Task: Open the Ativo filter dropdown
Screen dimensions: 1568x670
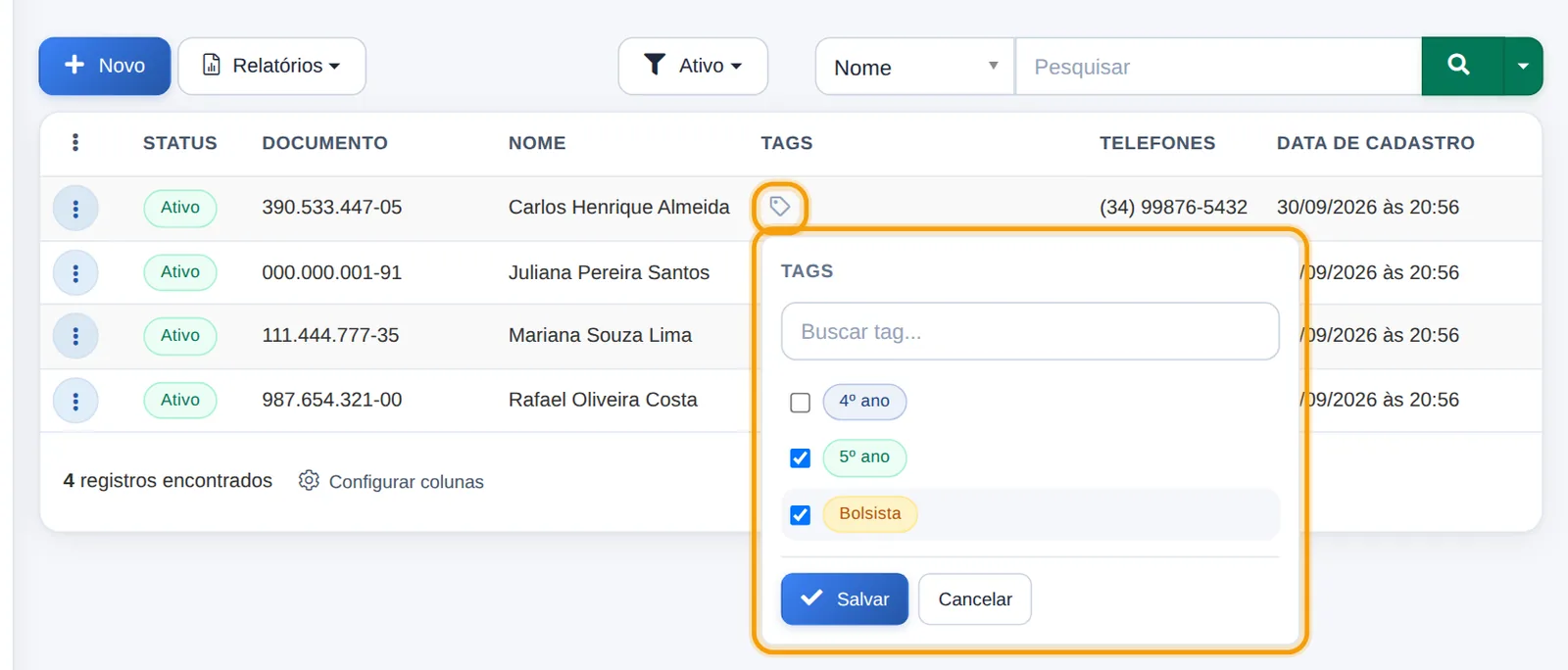Action: click(x=693, y=66)
